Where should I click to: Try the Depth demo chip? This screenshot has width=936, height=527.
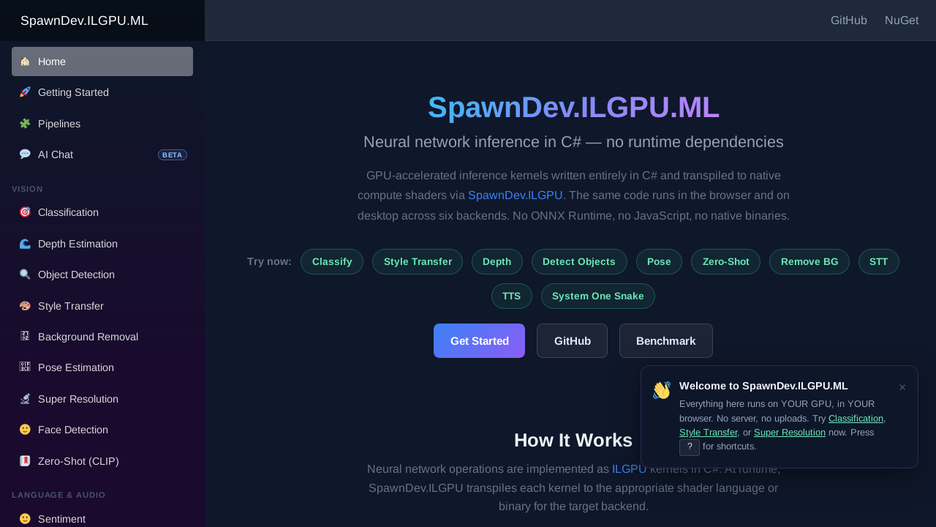coord(497,261)
